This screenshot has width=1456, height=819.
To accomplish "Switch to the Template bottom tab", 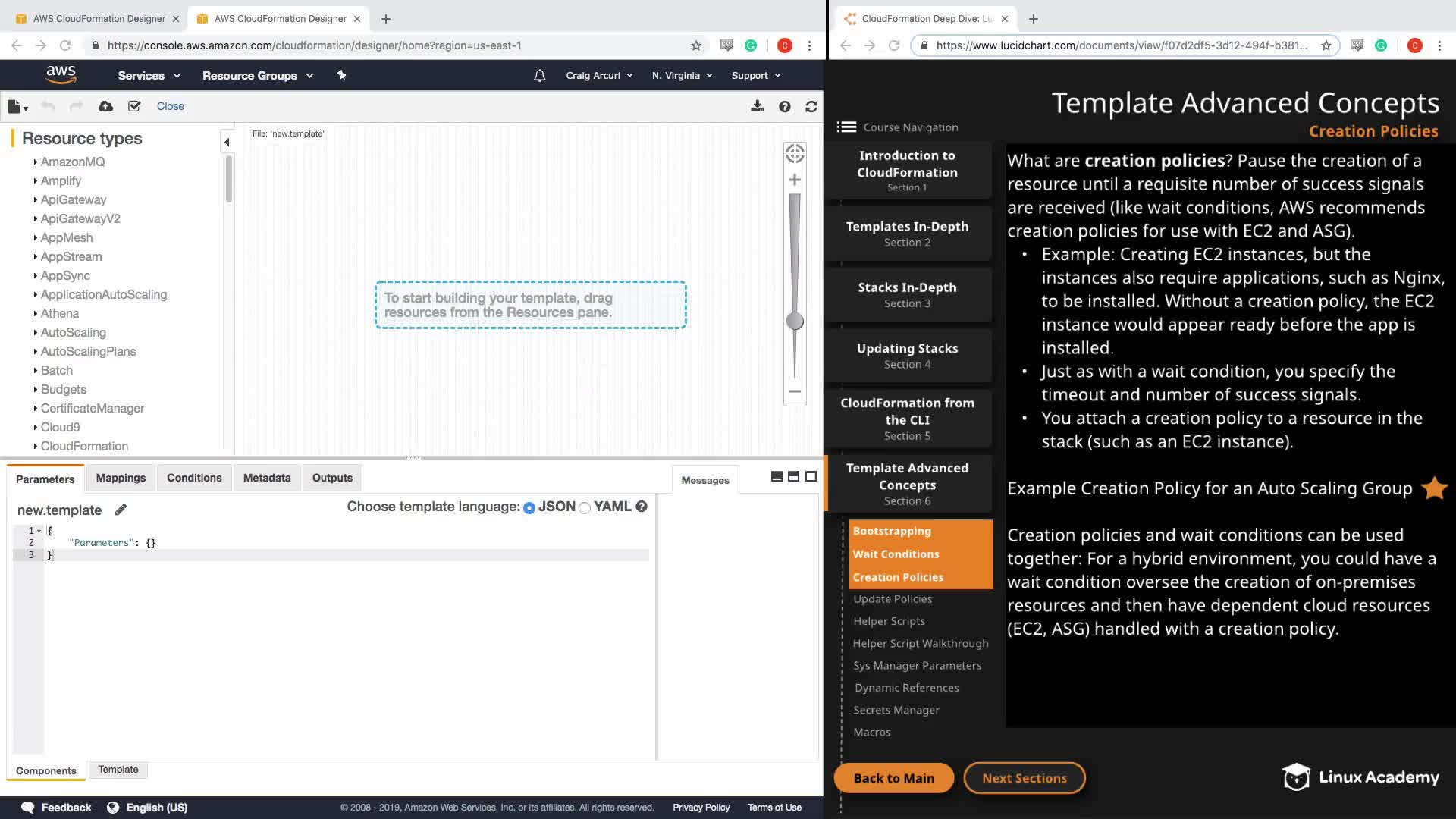I will [118, 769].
